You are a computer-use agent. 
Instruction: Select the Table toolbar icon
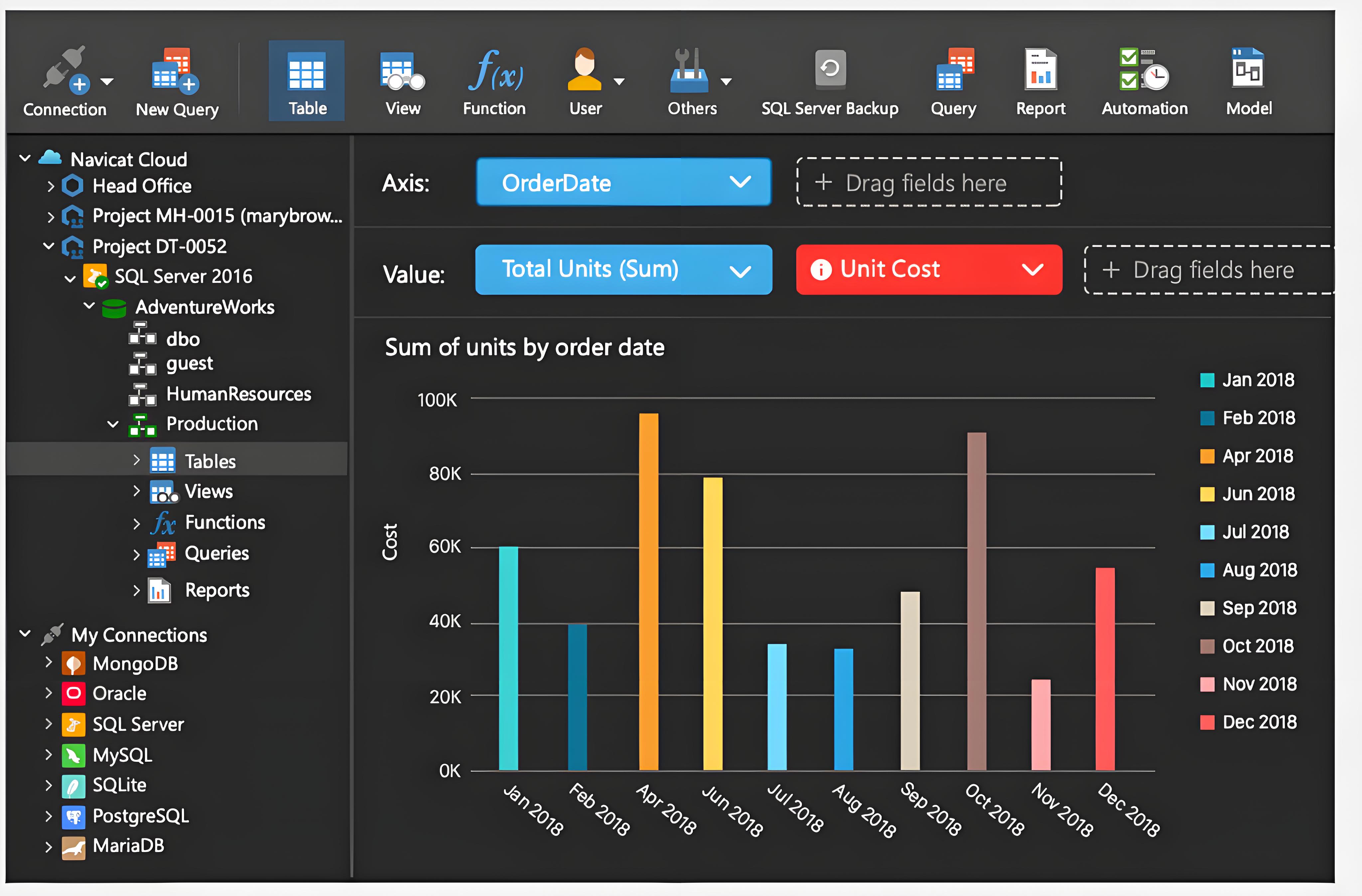click(x=307, y=71)
